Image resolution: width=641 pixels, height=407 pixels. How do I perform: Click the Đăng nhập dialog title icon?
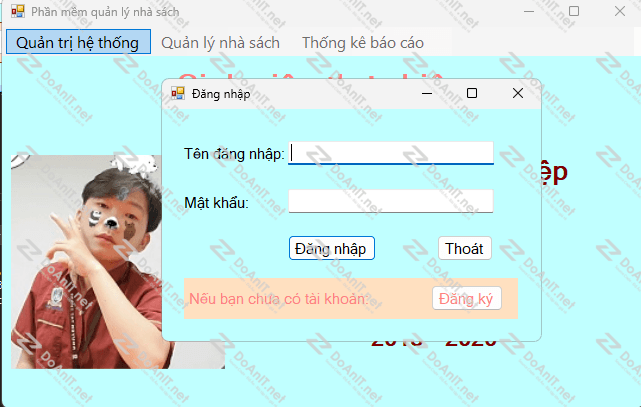point(178,93)
